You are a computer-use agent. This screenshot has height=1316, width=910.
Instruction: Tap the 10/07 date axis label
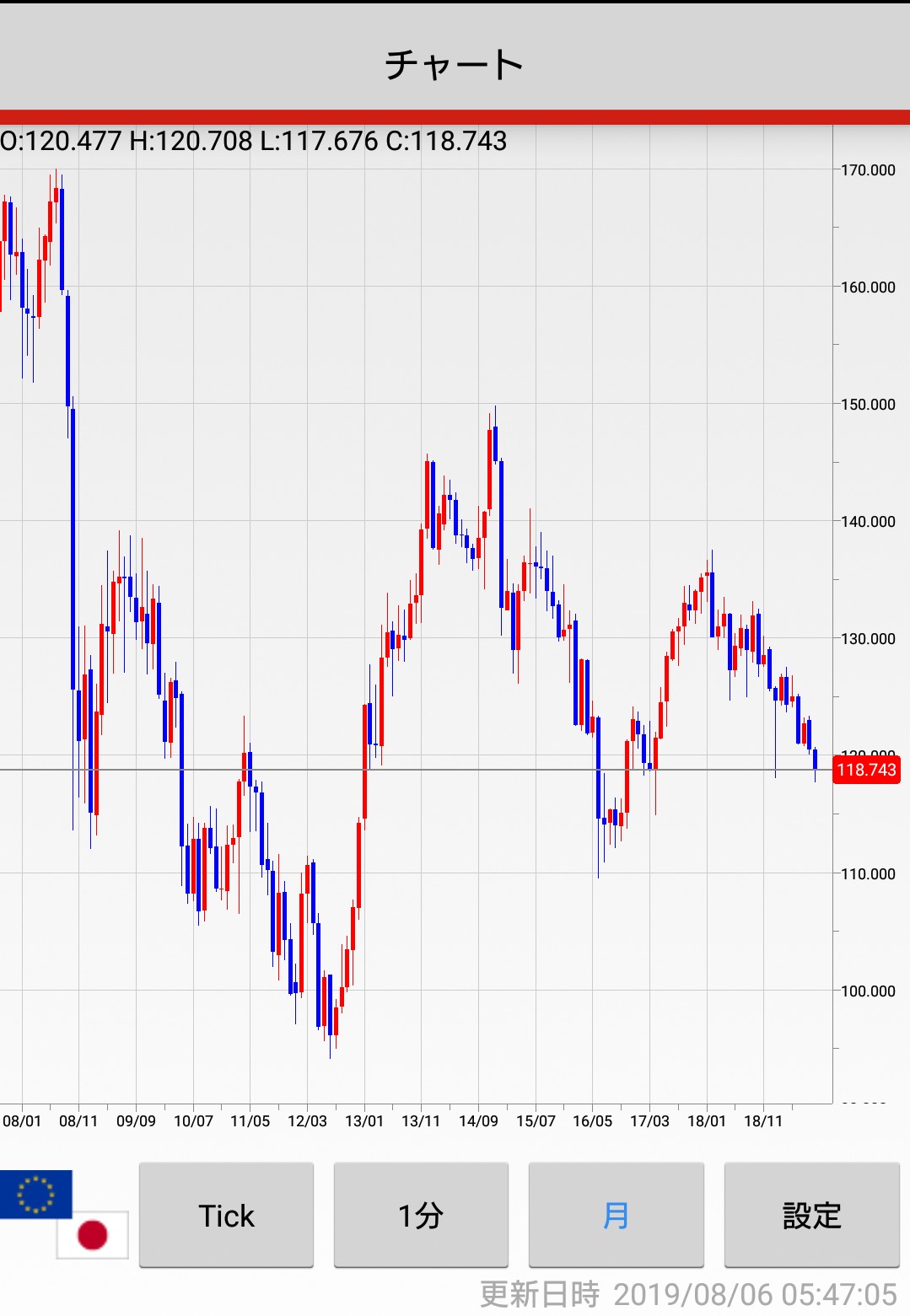coord(193,1121)
